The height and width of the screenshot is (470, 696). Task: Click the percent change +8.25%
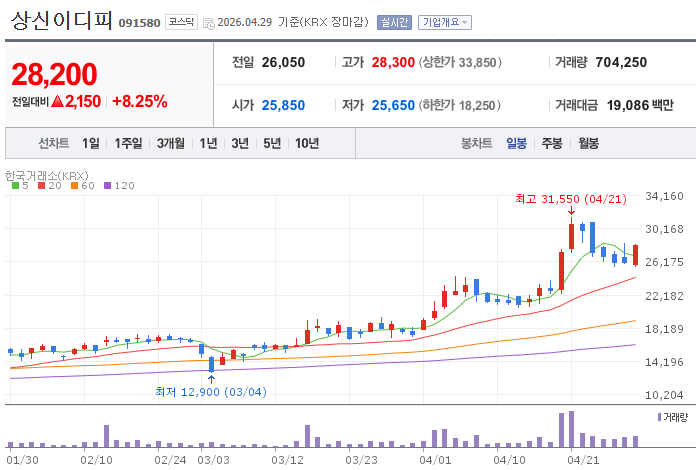140,102
